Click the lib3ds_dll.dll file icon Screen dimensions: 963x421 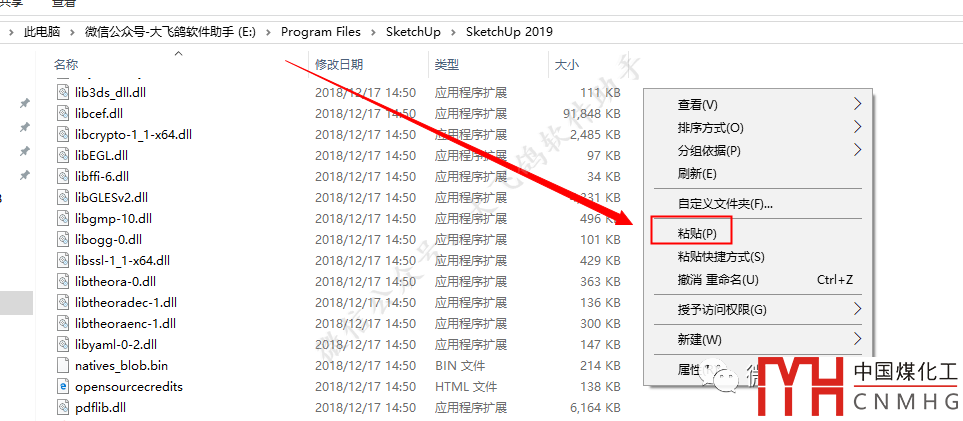(63, 93)
